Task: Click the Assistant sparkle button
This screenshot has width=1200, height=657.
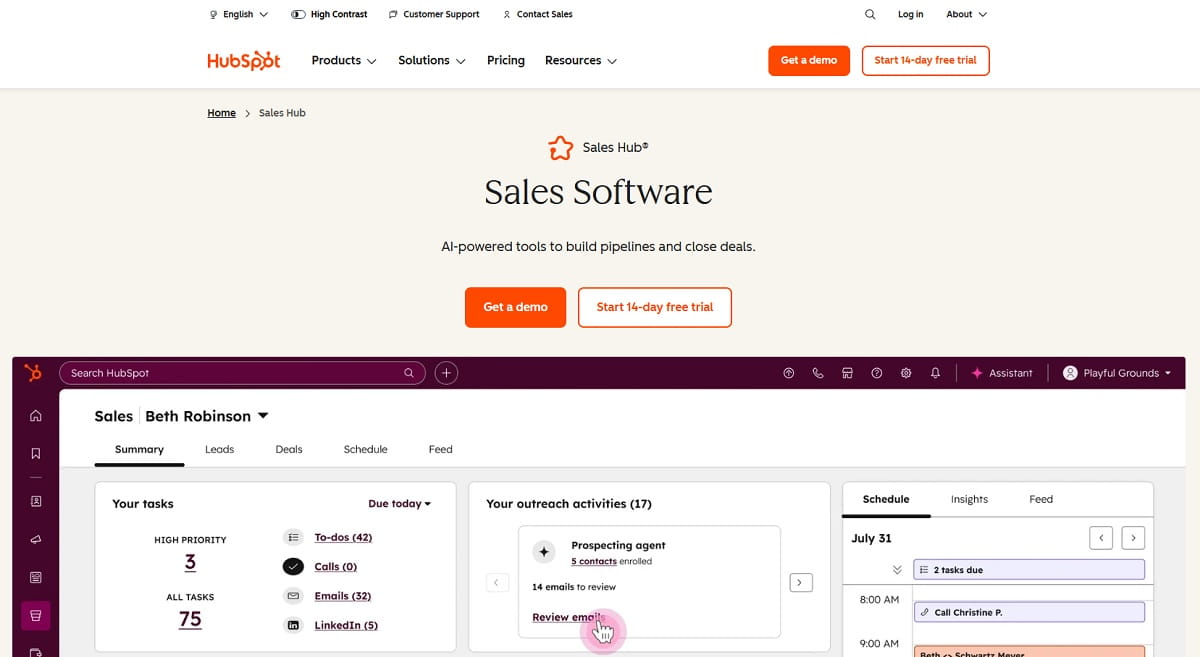Action: (1002, 373)
